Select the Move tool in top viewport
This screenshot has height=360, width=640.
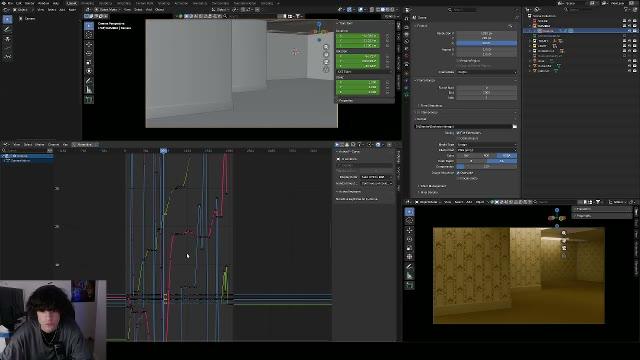point(89,44)
